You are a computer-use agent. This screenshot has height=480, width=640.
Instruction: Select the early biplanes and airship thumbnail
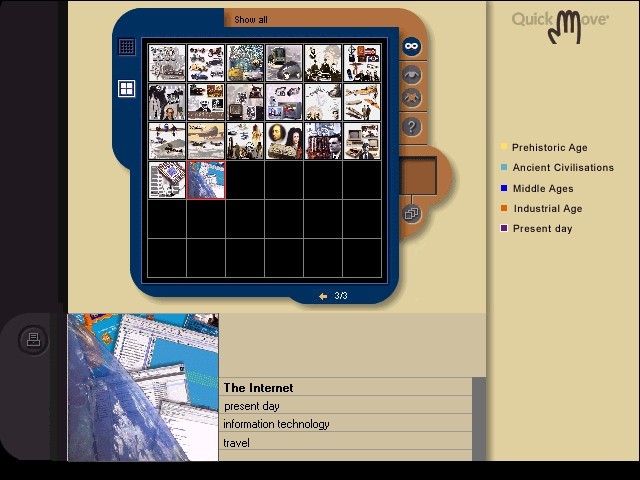tap(362, 102)
